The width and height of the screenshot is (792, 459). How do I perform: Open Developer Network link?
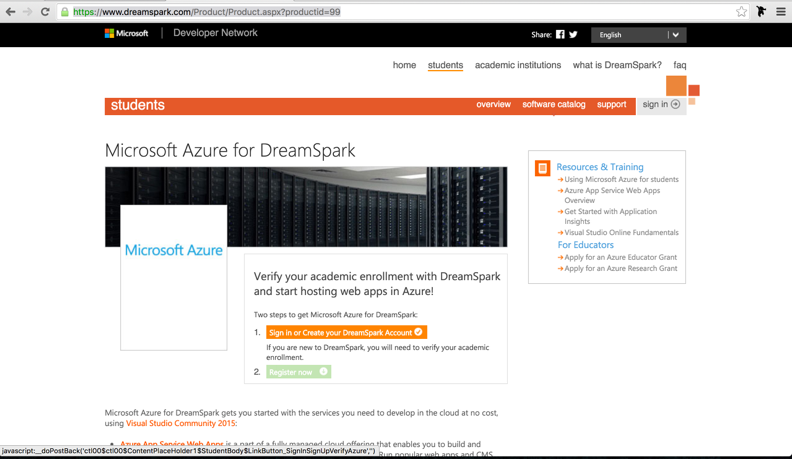pyautogui.click(x=215, y=33)
